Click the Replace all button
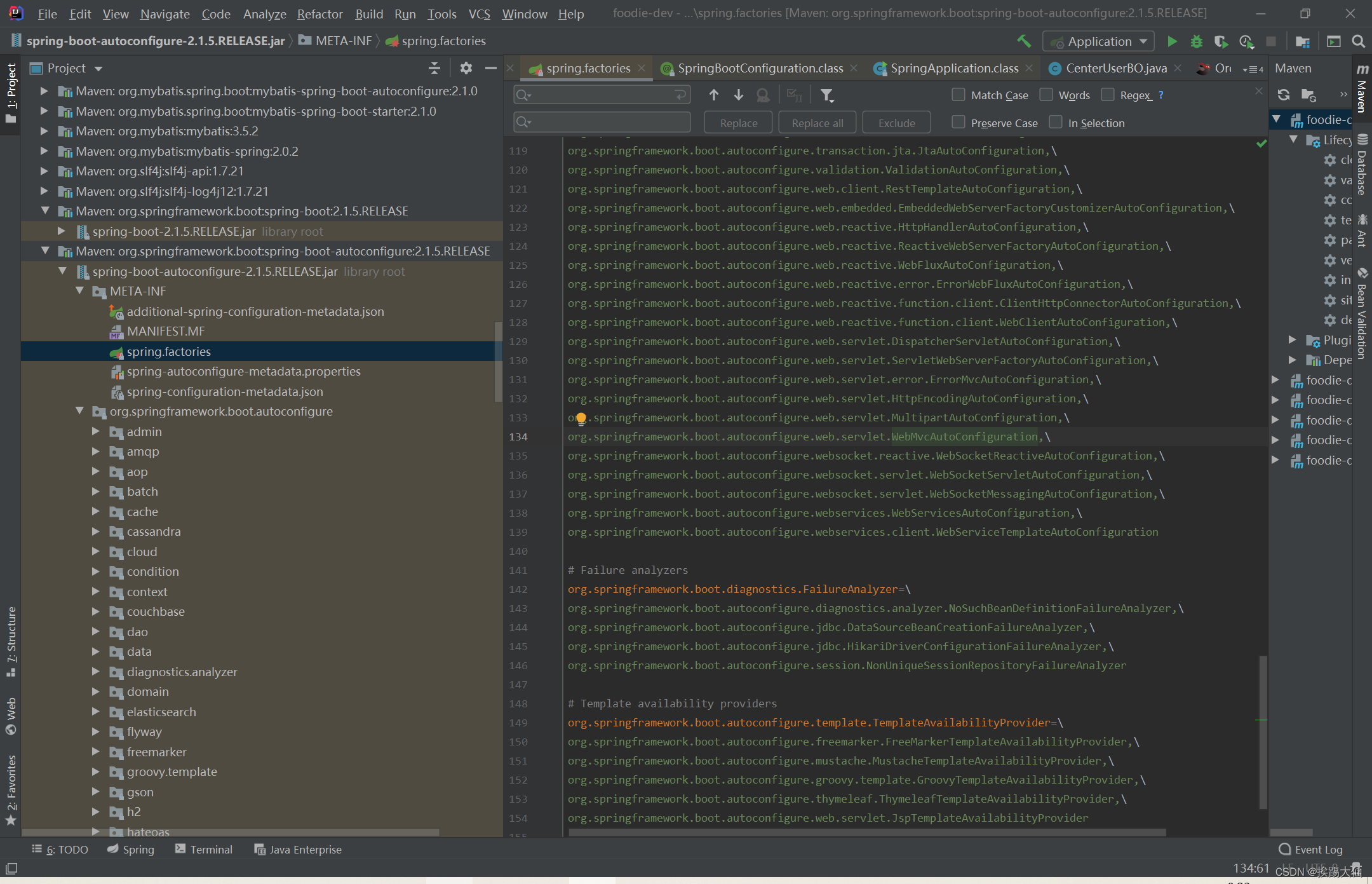The height and width of the screenshot is (884, 1372). point(817,123)
